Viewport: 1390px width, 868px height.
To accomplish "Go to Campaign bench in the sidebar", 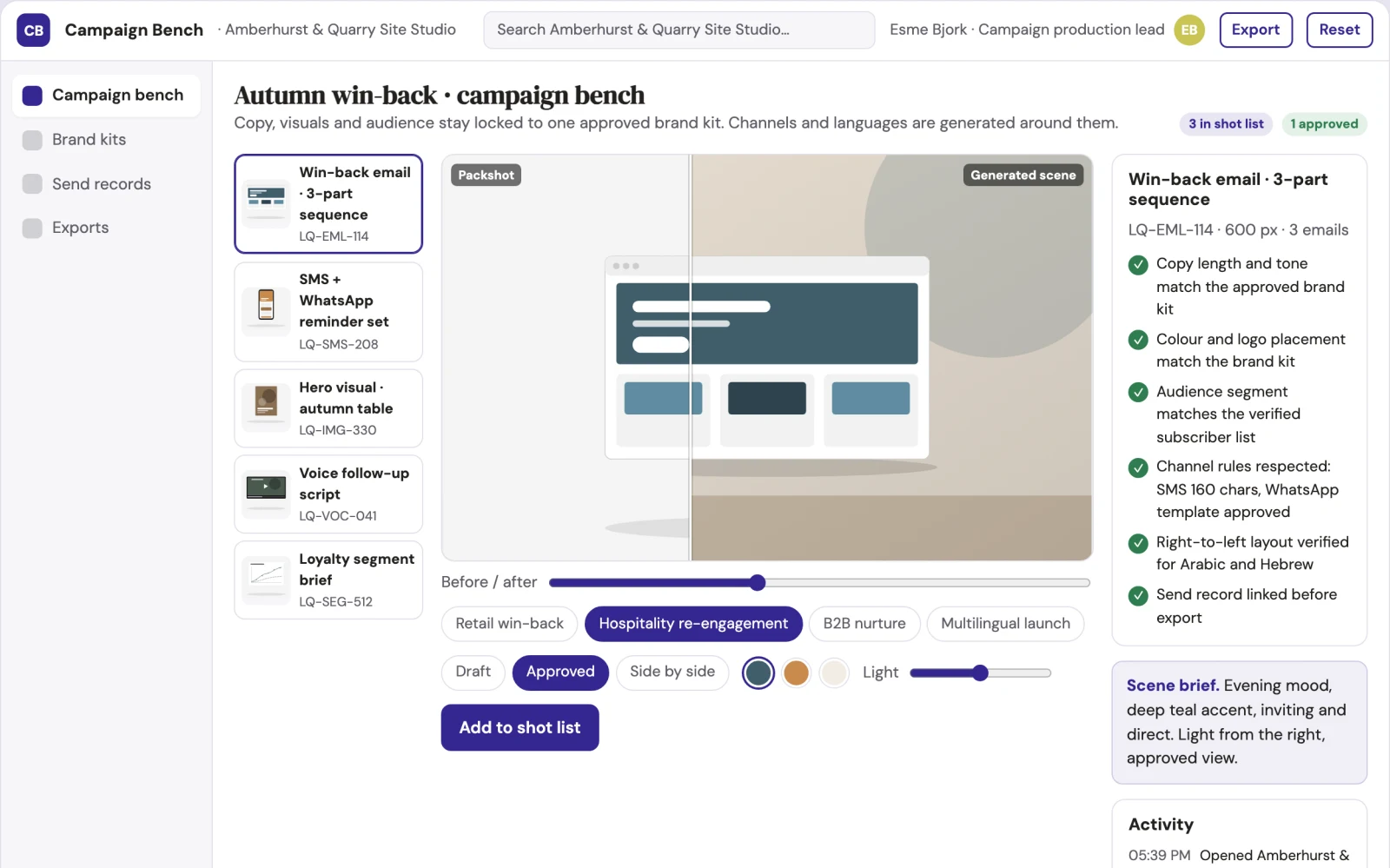I will (106, 96).
